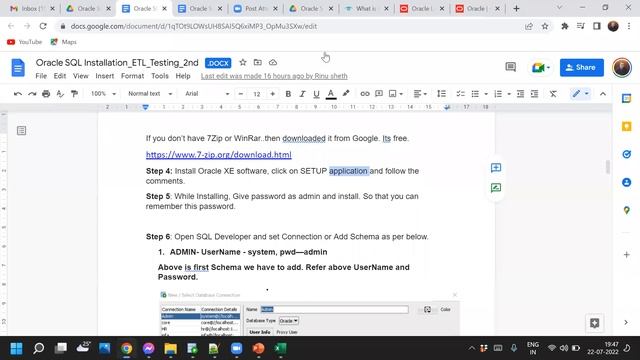Image resolution: width=640 pixels, height=360 pixels.
Task: Redo the last undone edit
Action: pos(32,94)
